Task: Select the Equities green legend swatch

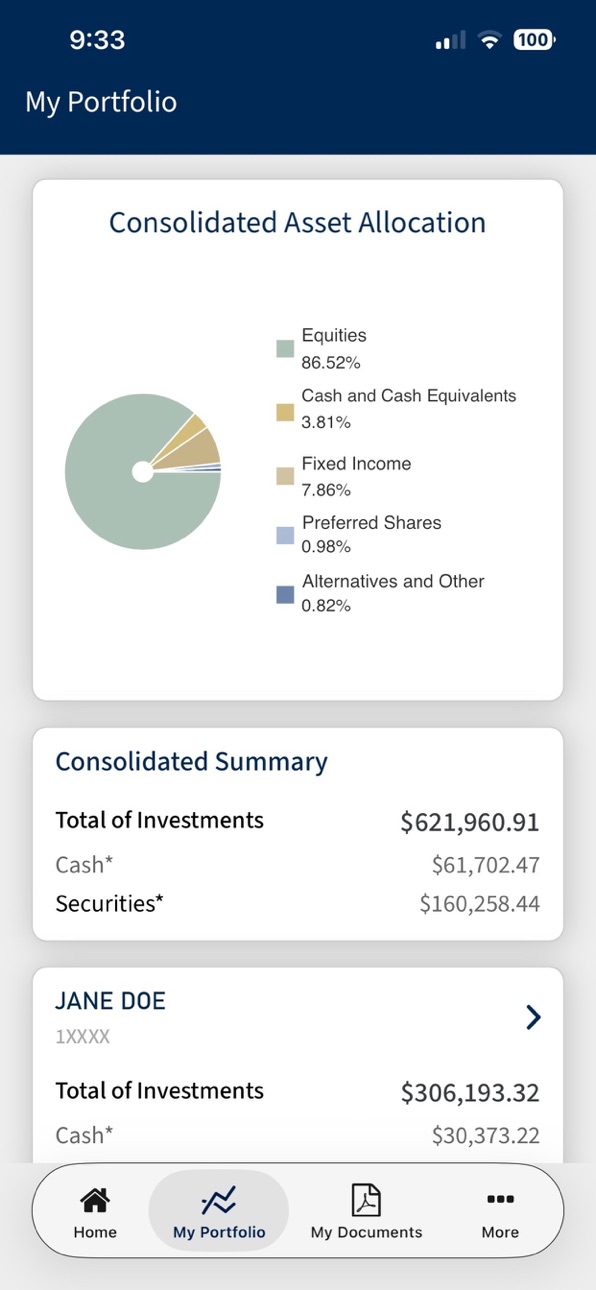Action: pos(285,349)
